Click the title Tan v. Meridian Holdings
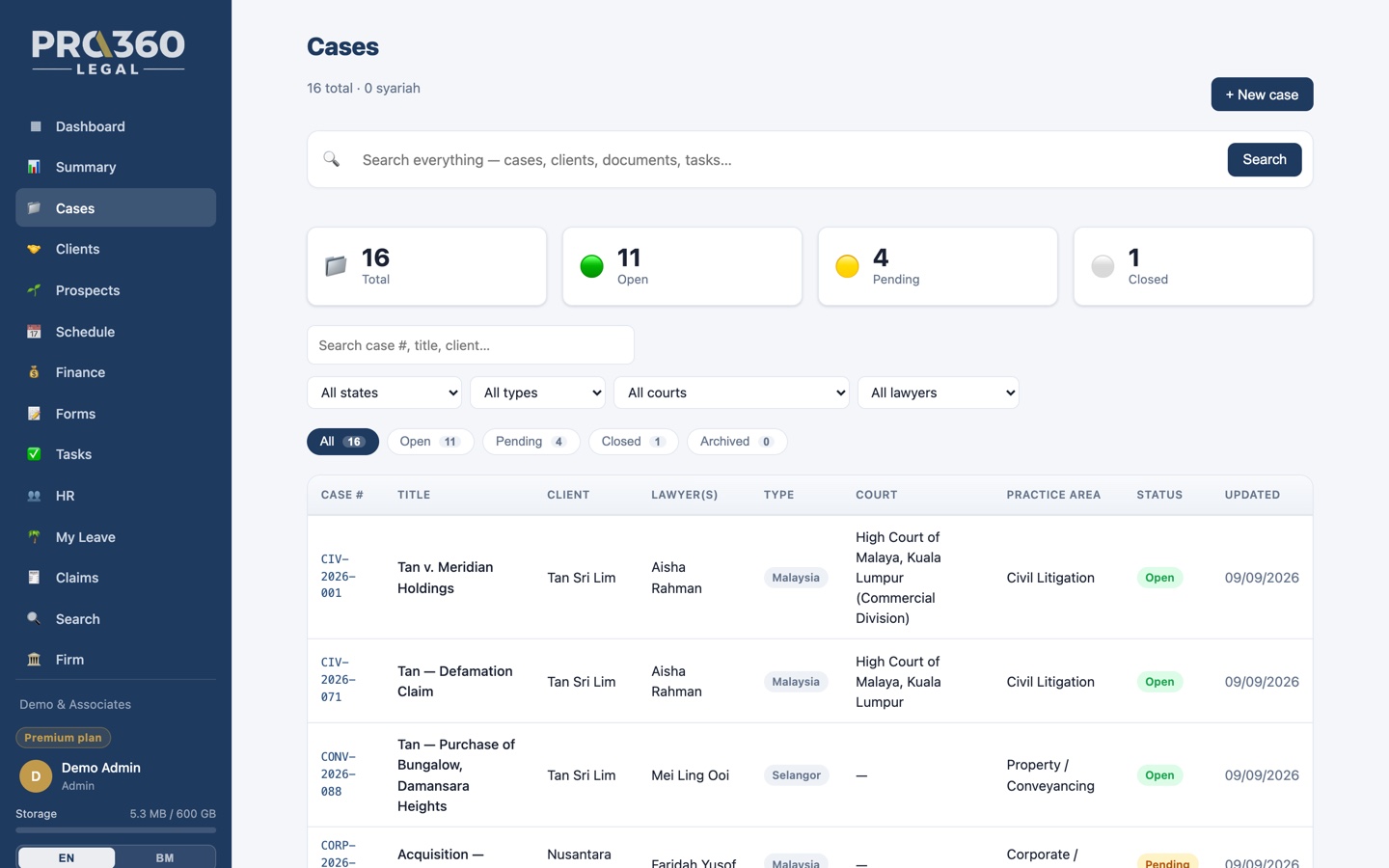Viewport: 1389px width, 868px height. [x=446, y=578]
